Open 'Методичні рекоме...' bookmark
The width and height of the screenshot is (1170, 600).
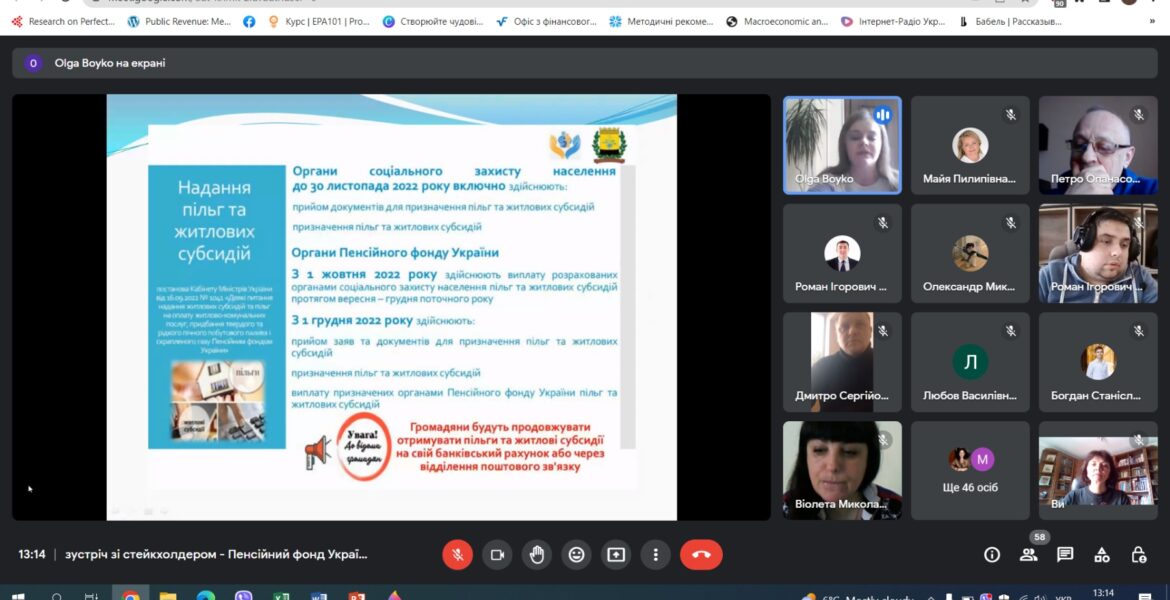(662, 22)
